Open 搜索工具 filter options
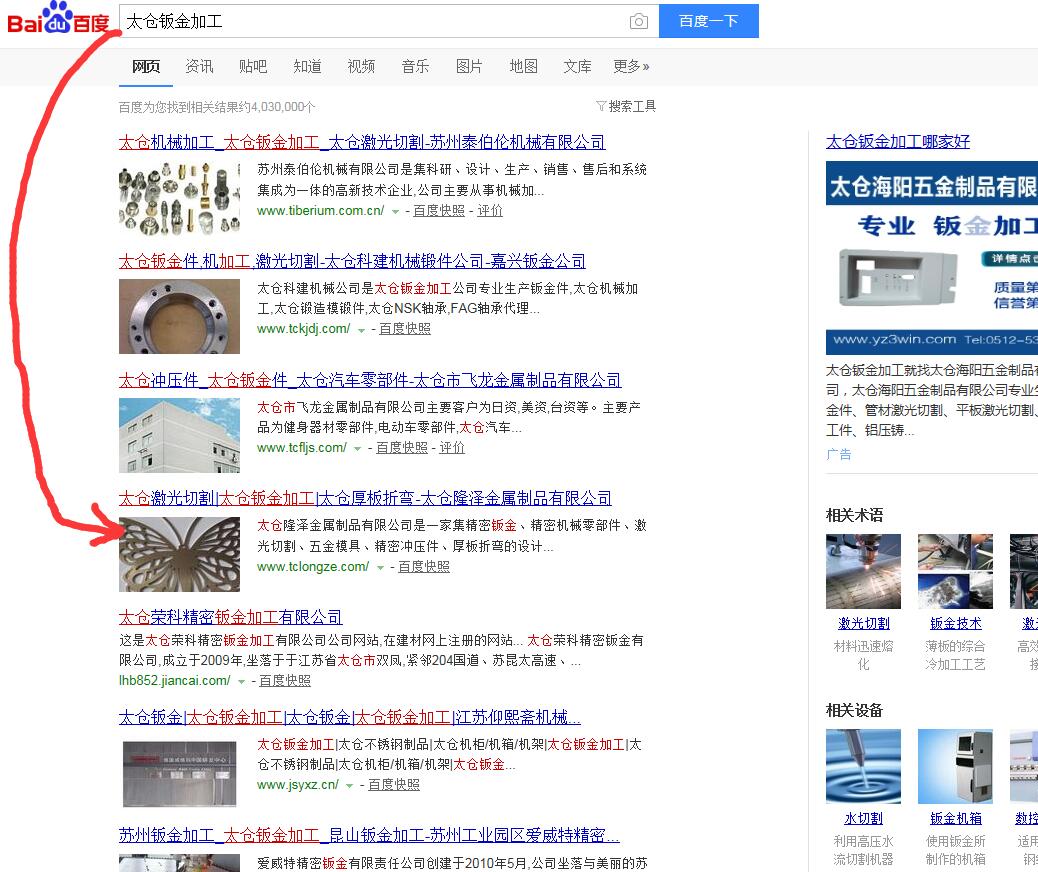 click(626, 106)
